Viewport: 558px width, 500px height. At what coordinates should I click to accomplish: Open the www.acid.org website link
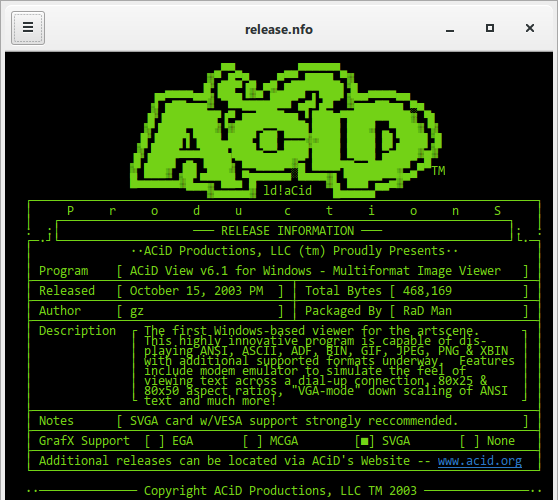480,460
